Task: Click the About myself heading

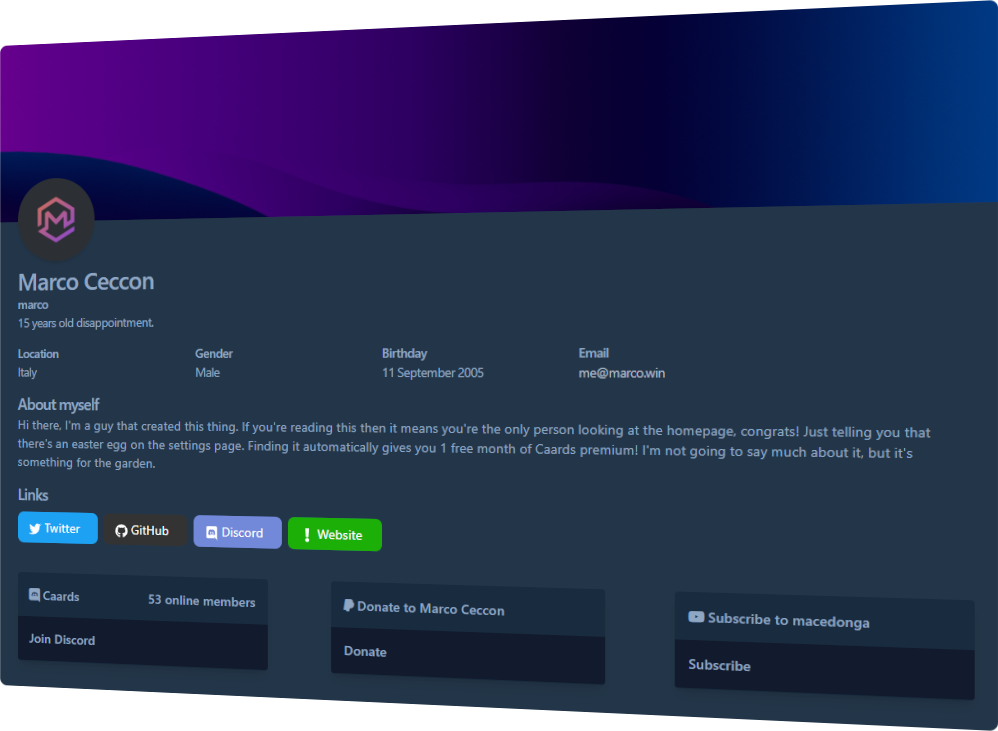Action: tap(59, 405)
